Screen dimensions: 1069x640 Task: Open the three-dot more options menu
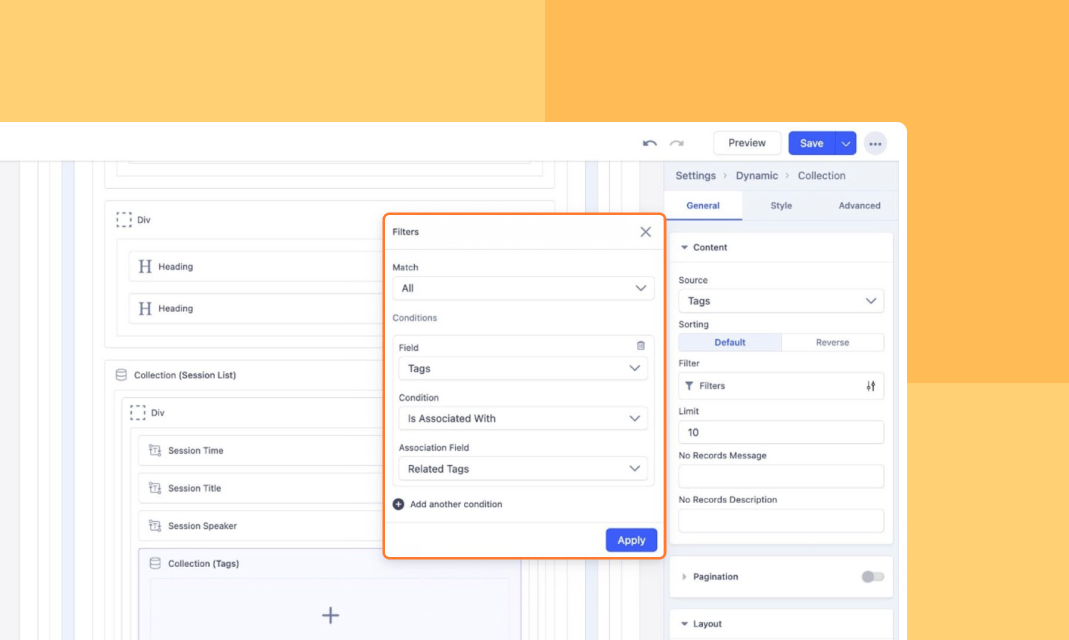point(875,144)
